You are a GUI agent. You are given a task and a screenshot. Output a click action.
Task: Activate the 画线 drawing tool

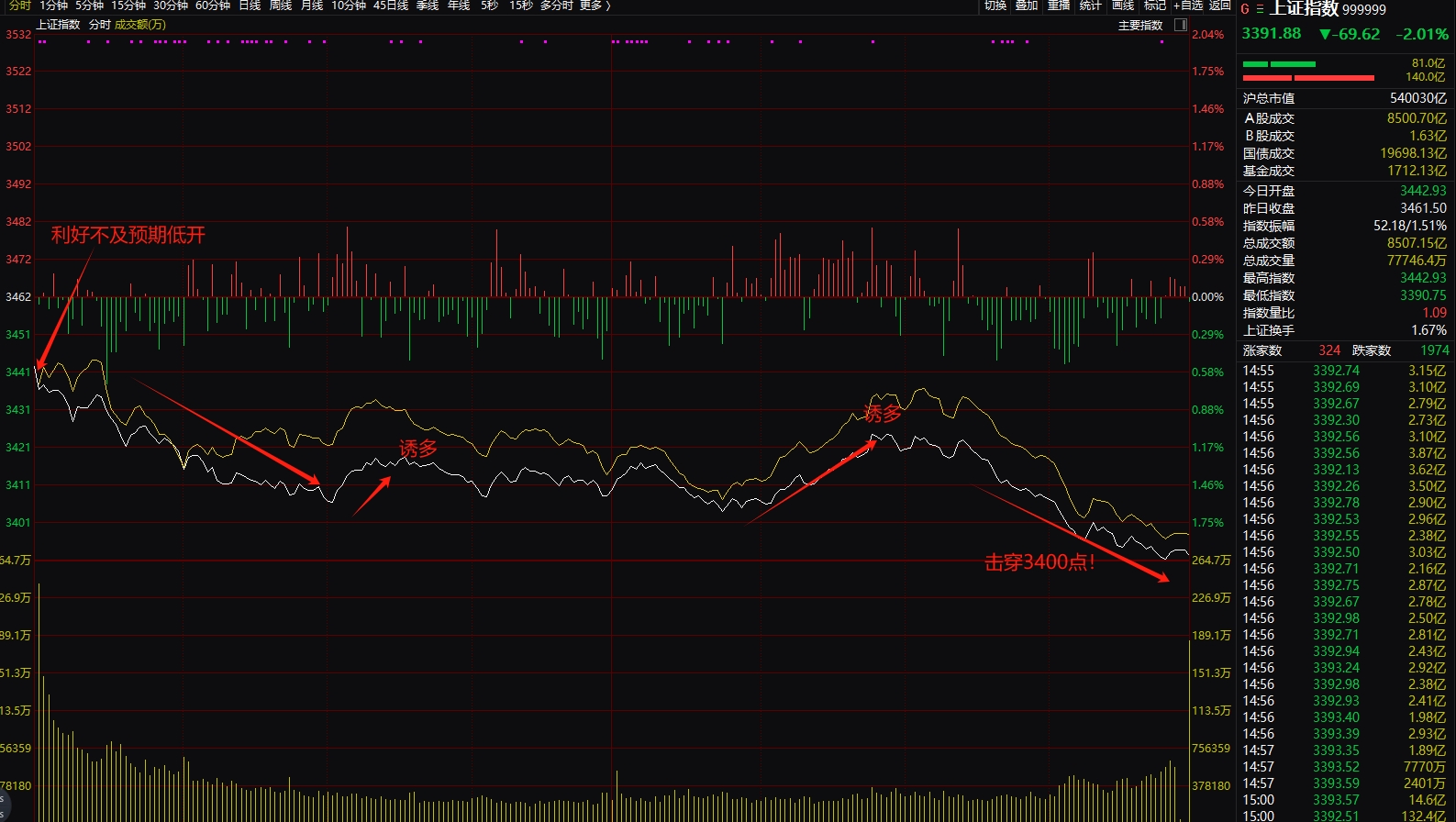(x=1122, y=6)
